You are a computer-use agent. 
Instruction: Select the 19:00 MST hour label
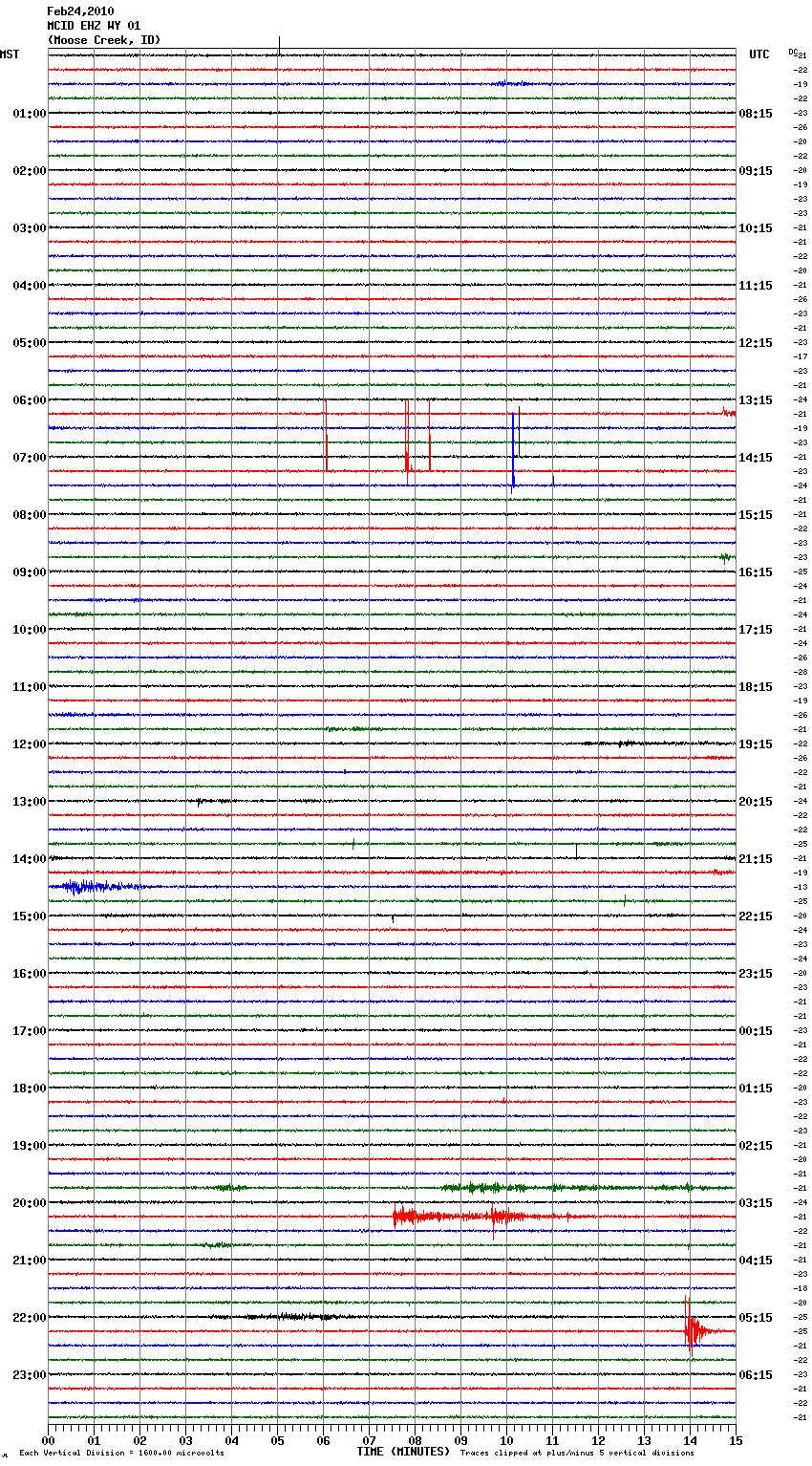click(30, 1146)
